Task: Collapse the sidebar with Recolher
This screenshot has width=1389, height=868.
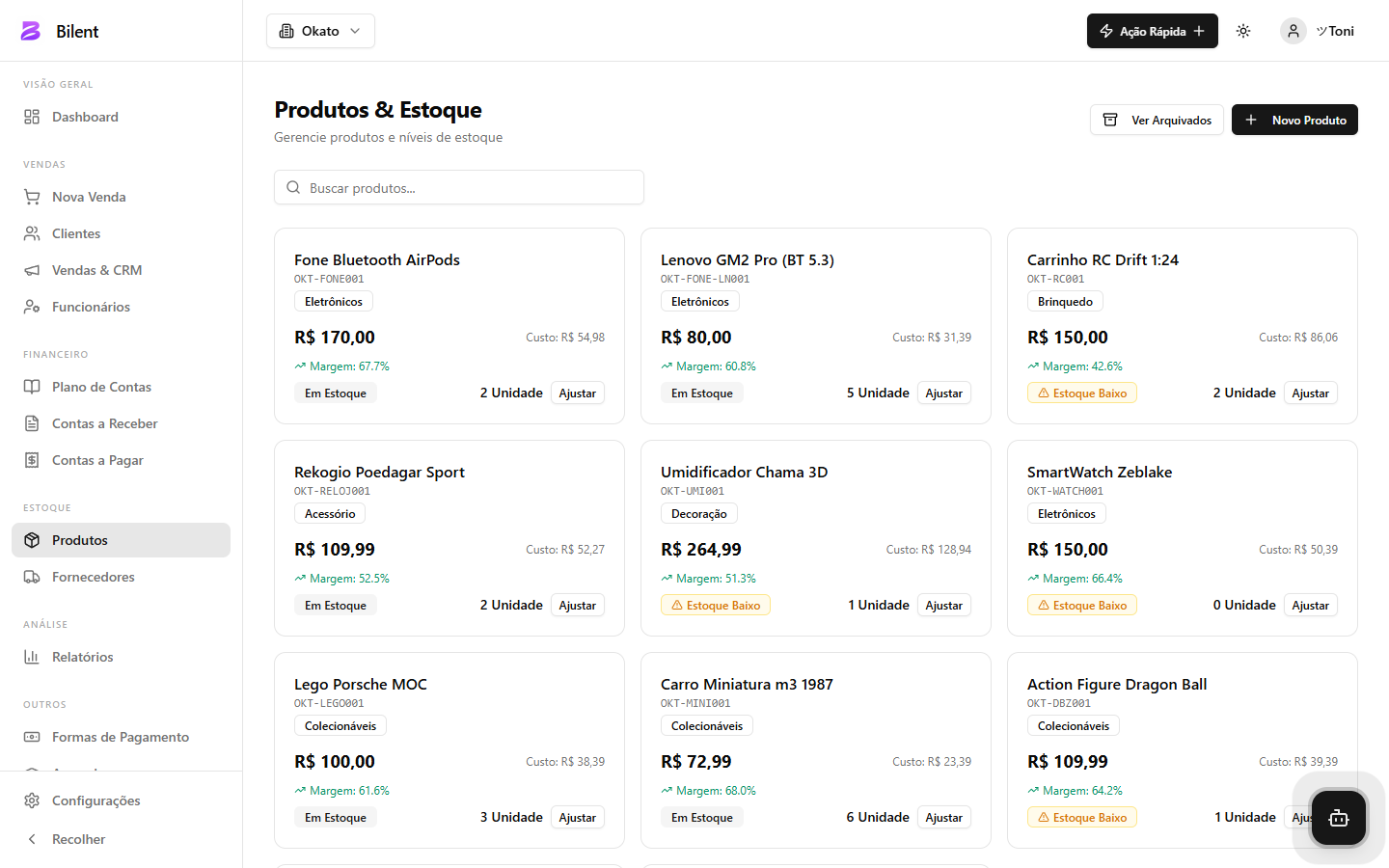Action: coord(77,839)
